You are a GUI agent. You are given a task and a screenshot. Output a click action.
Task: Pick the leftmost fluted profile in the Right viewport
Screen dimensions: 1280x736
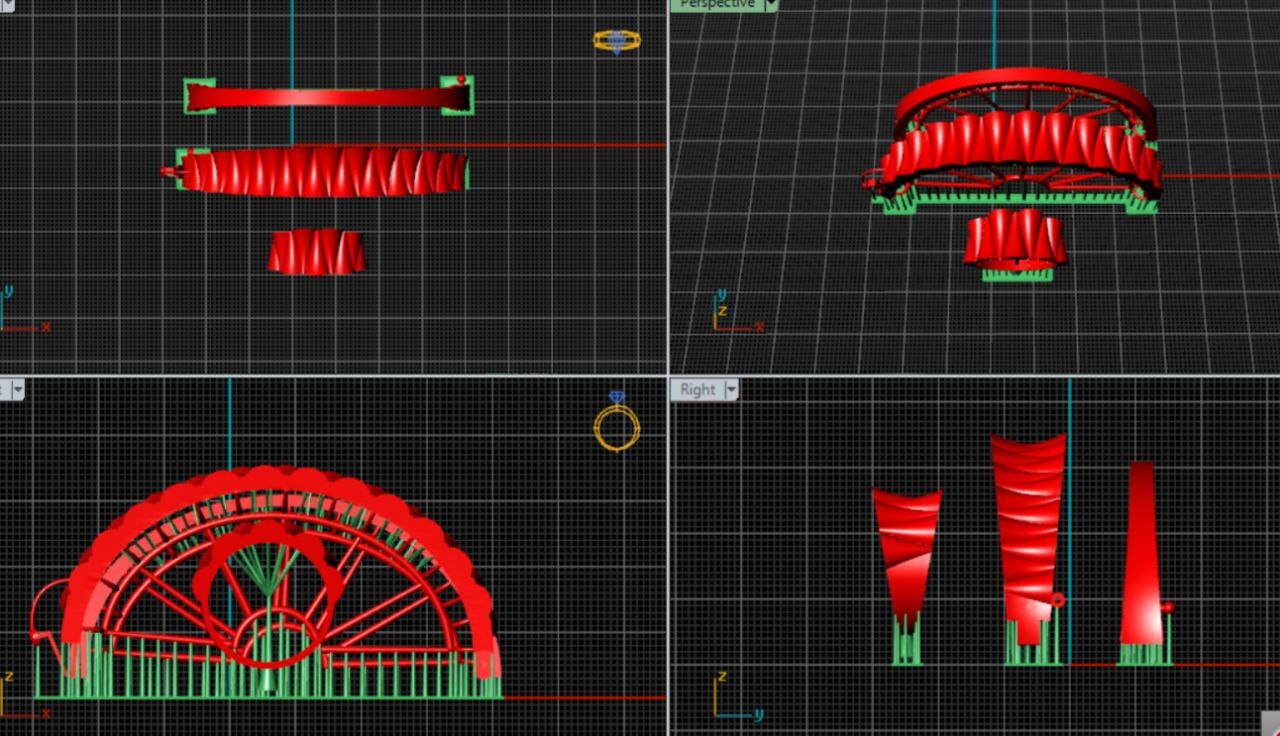point(906,545)
